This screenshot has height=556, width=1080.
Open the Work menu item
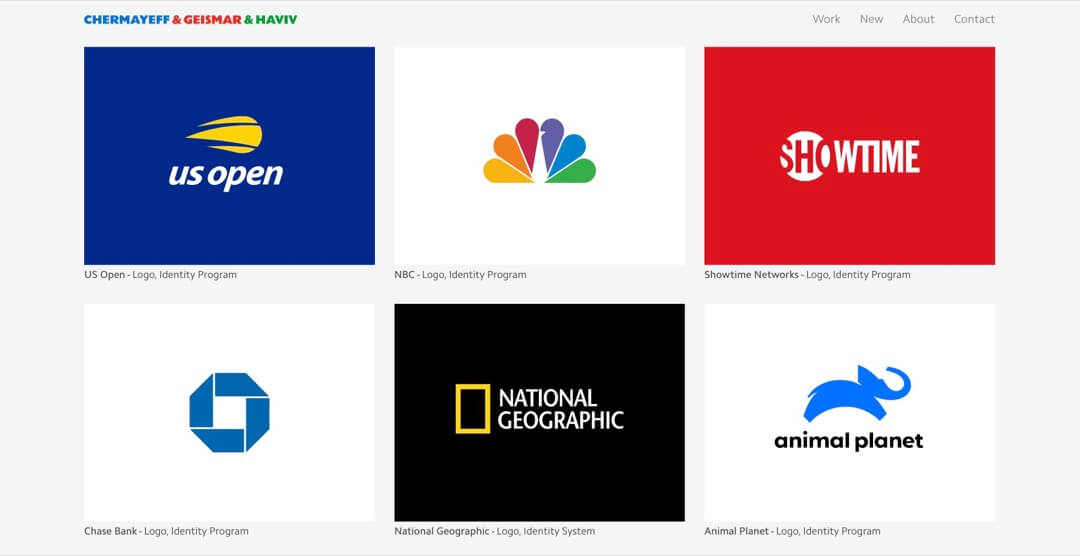tap(826, 19)
